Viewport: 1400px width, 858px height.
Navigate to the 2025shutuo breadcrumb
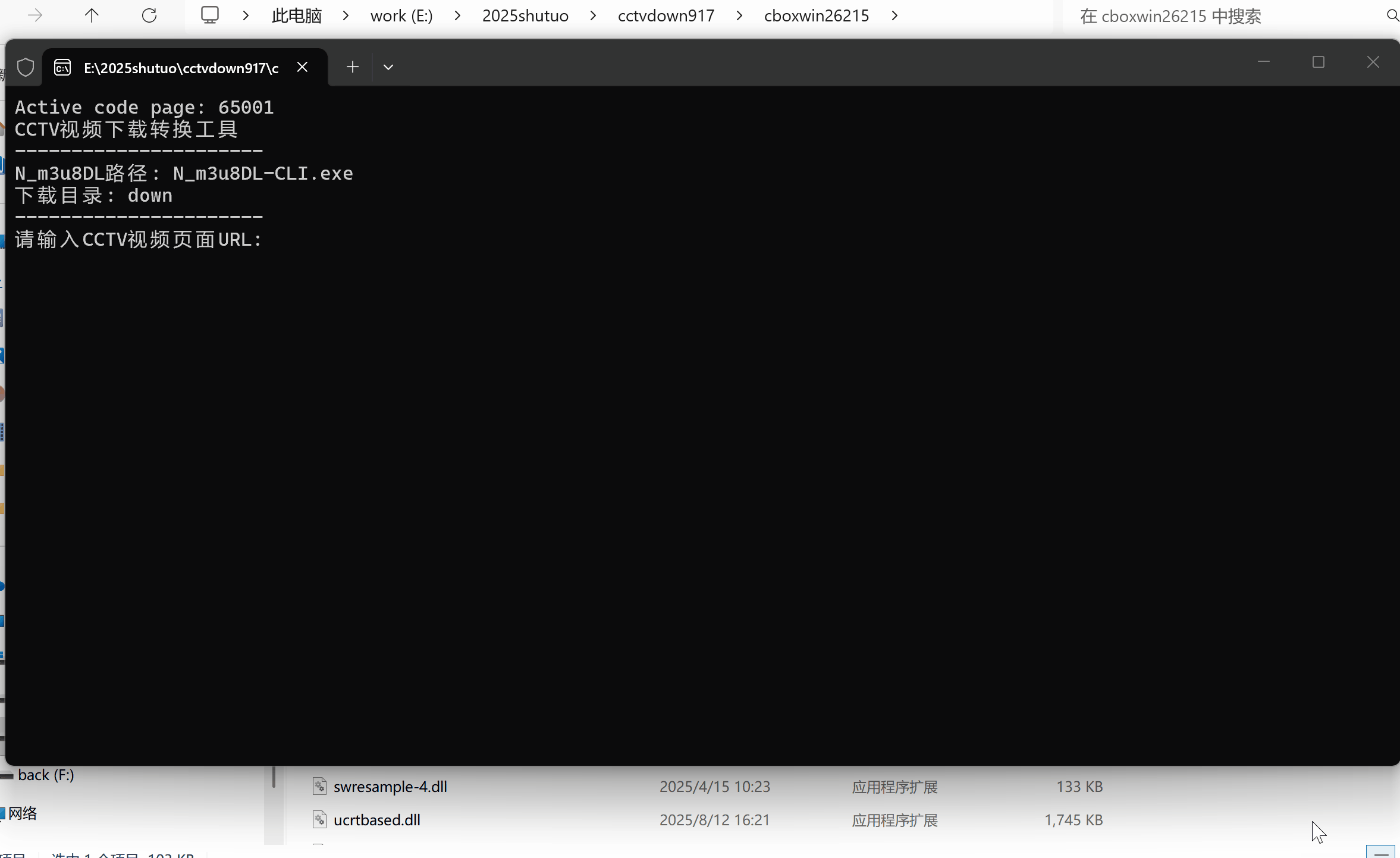click(525, 15)
